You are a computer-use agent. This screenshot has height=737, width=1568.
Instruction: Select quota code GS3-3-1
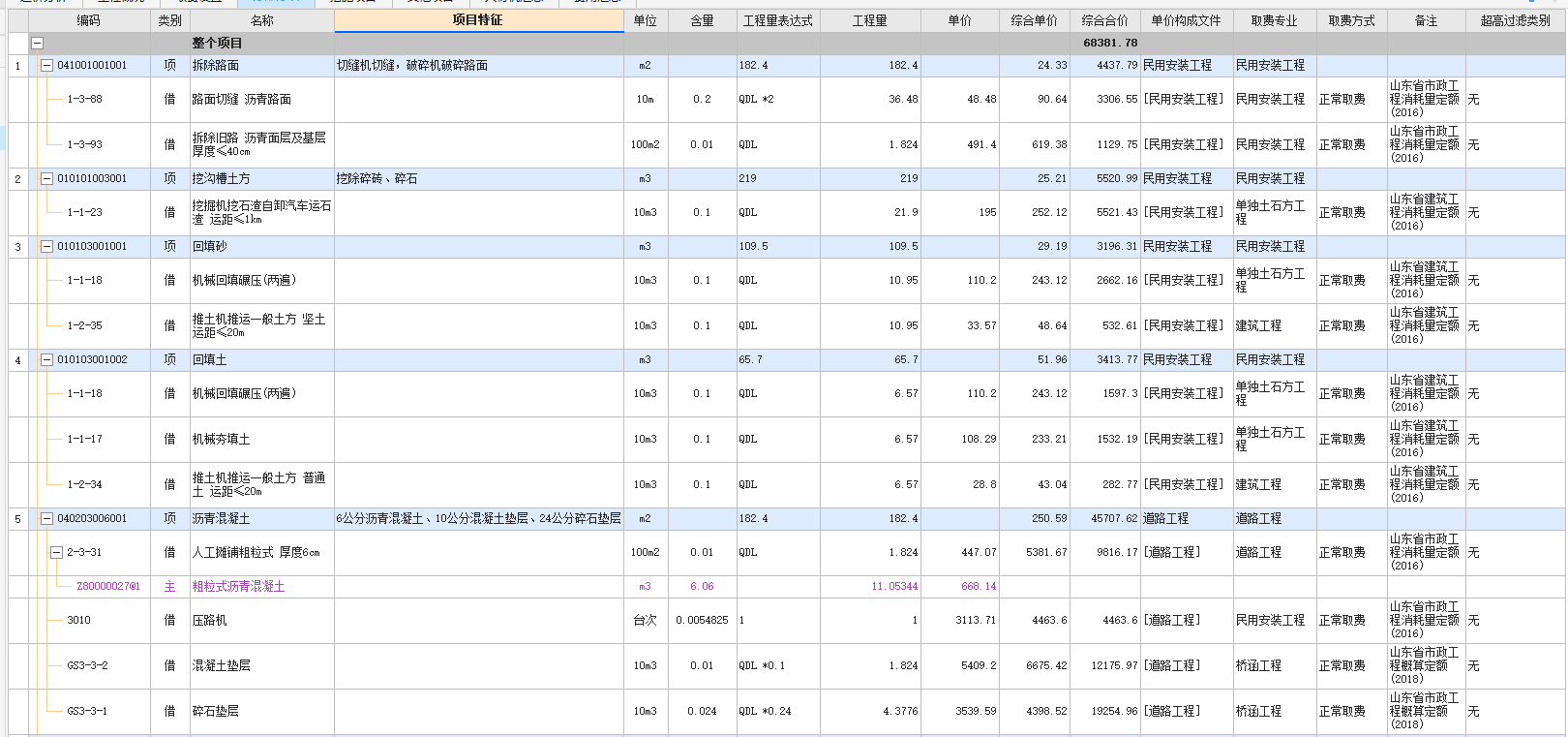[x=87, y=711]
